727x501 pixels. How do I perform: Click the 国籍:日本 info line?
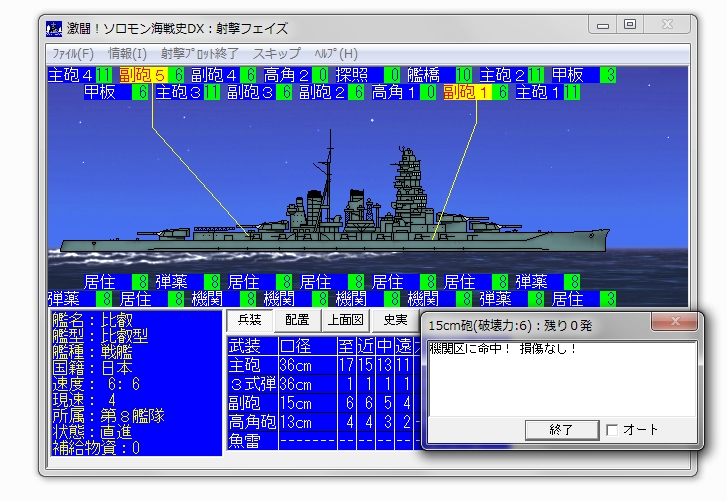pos(93,368)
